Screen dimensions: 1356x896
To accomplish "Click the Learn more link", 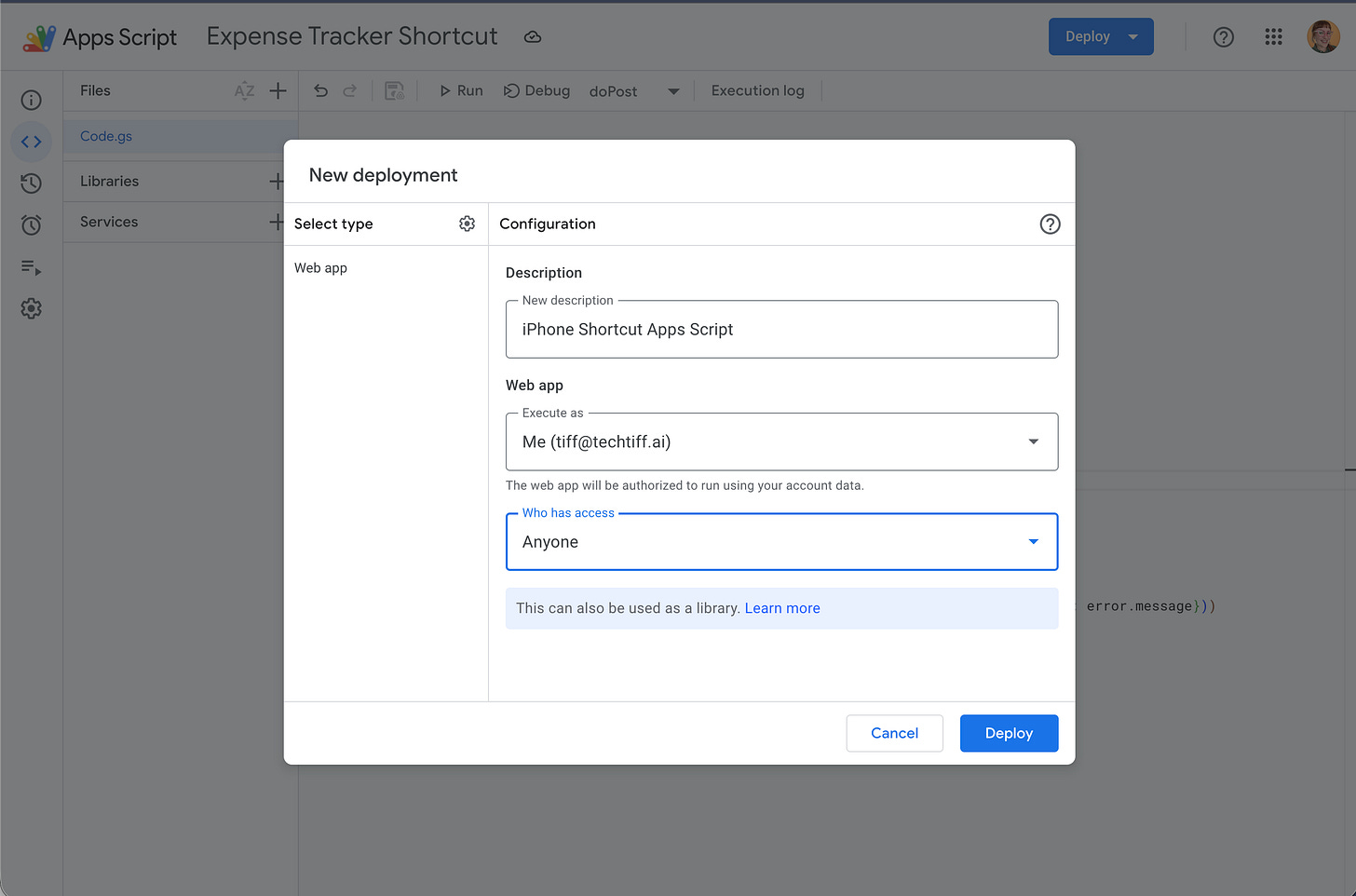I will click(x=781, y=607).
